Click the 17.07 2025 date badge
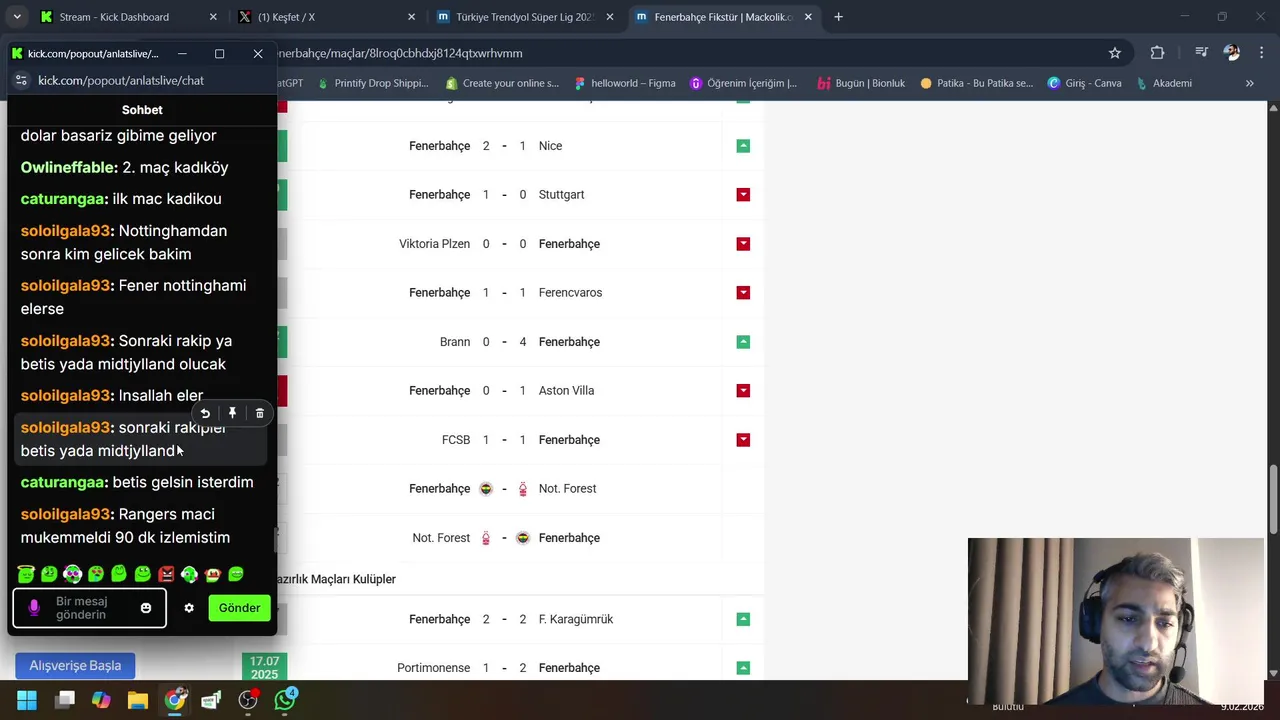Screen dimensions: 1280x720 click(264, 667)
